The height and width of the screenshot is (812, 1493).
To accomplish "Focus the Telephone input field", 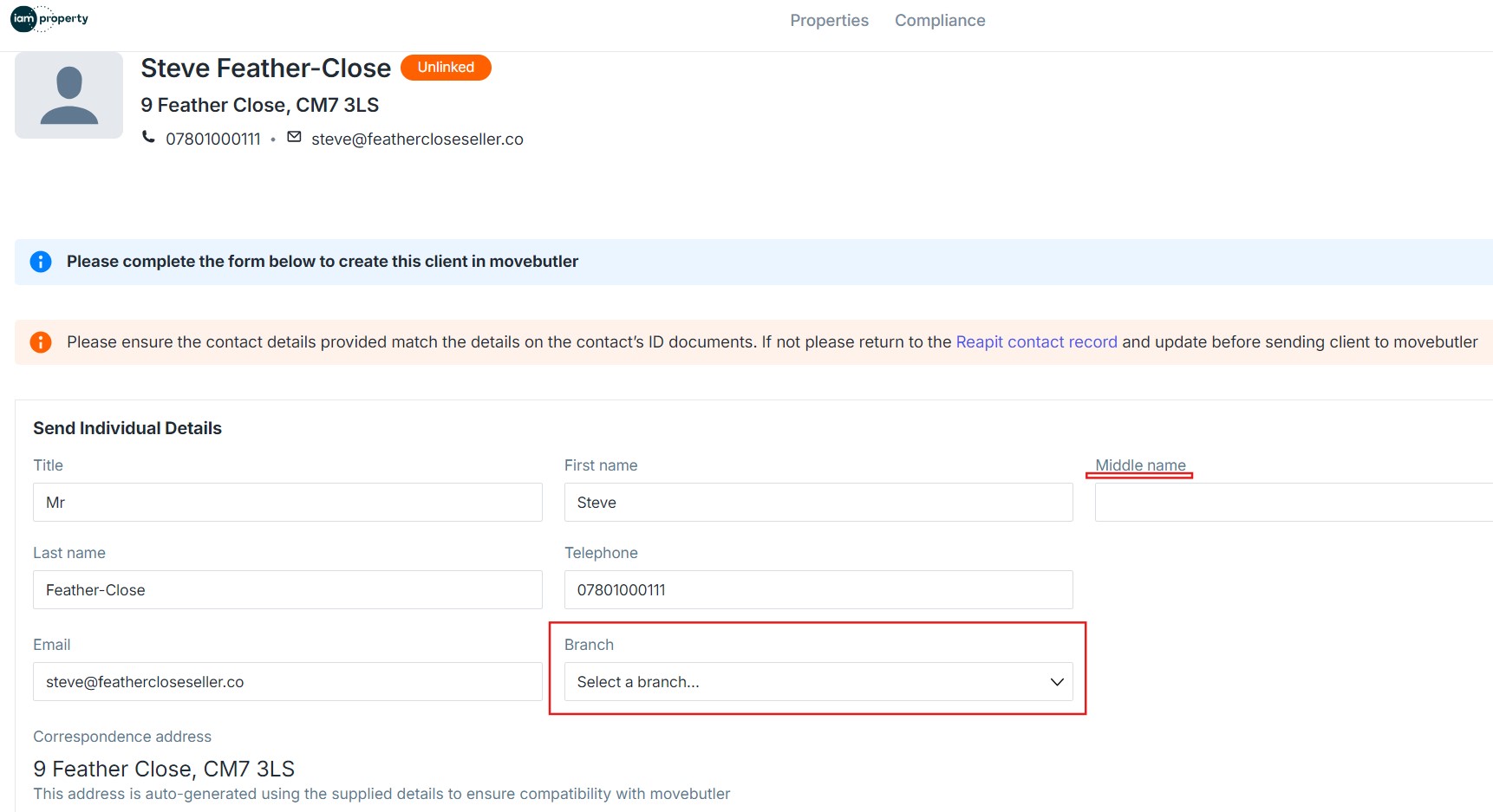I will [x=818, y=590].
